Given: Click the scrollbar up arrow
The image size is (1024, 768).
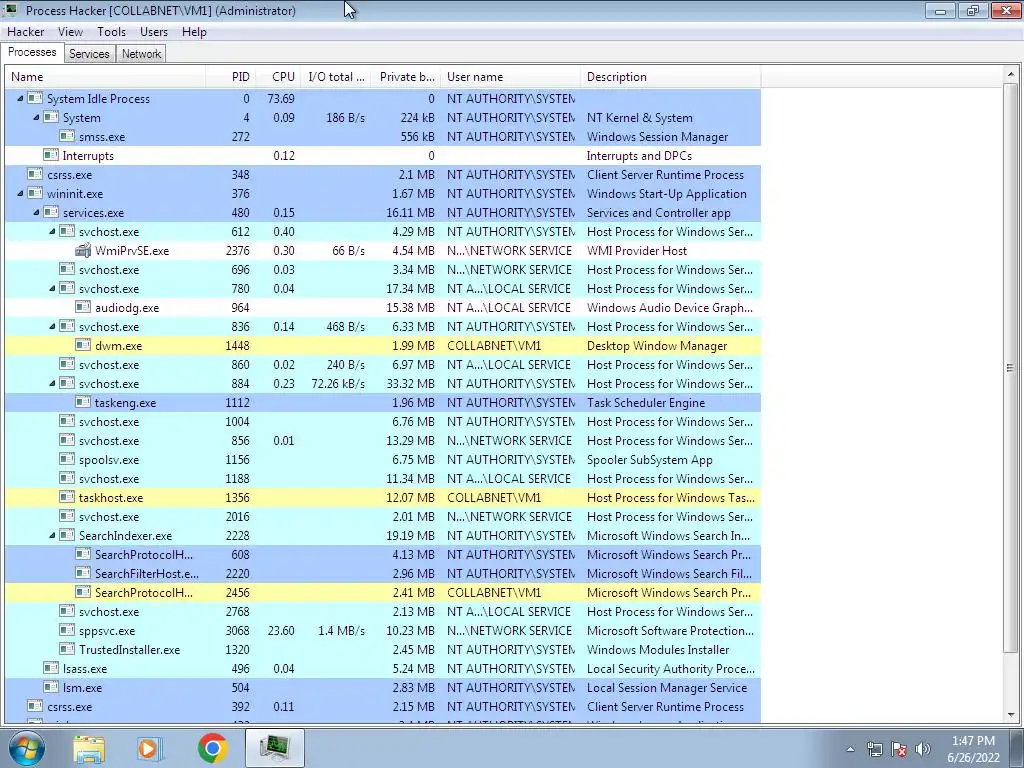Looking at the screenshot, I should tap(1010, 74).
